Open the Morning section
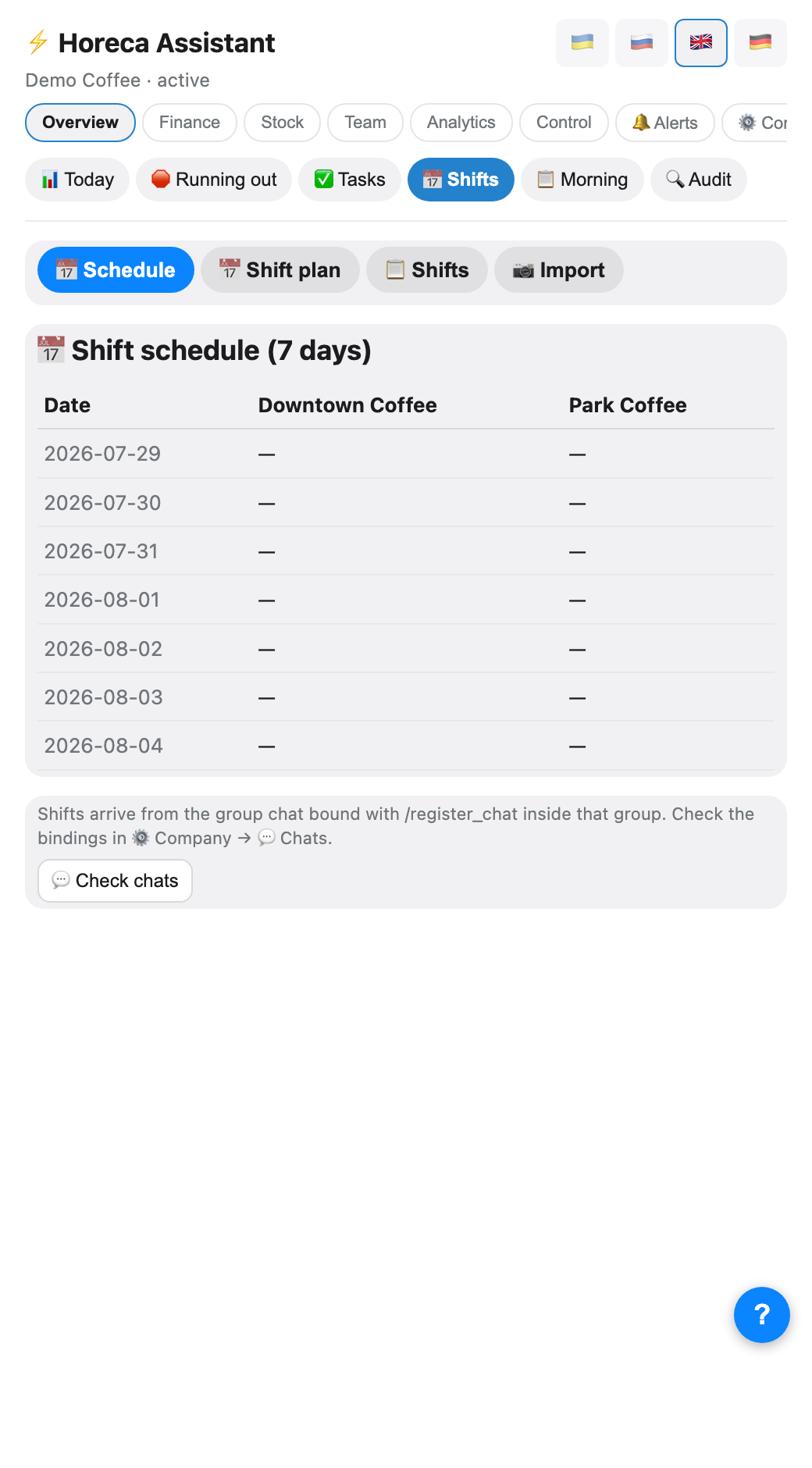The height and width of the screenshot is (1468, 812). point(582,180)
